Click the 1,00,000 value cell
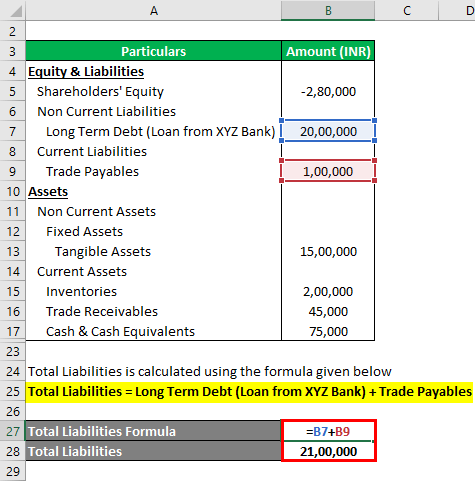This screenshot has height=481, width=475. (328, 171)
